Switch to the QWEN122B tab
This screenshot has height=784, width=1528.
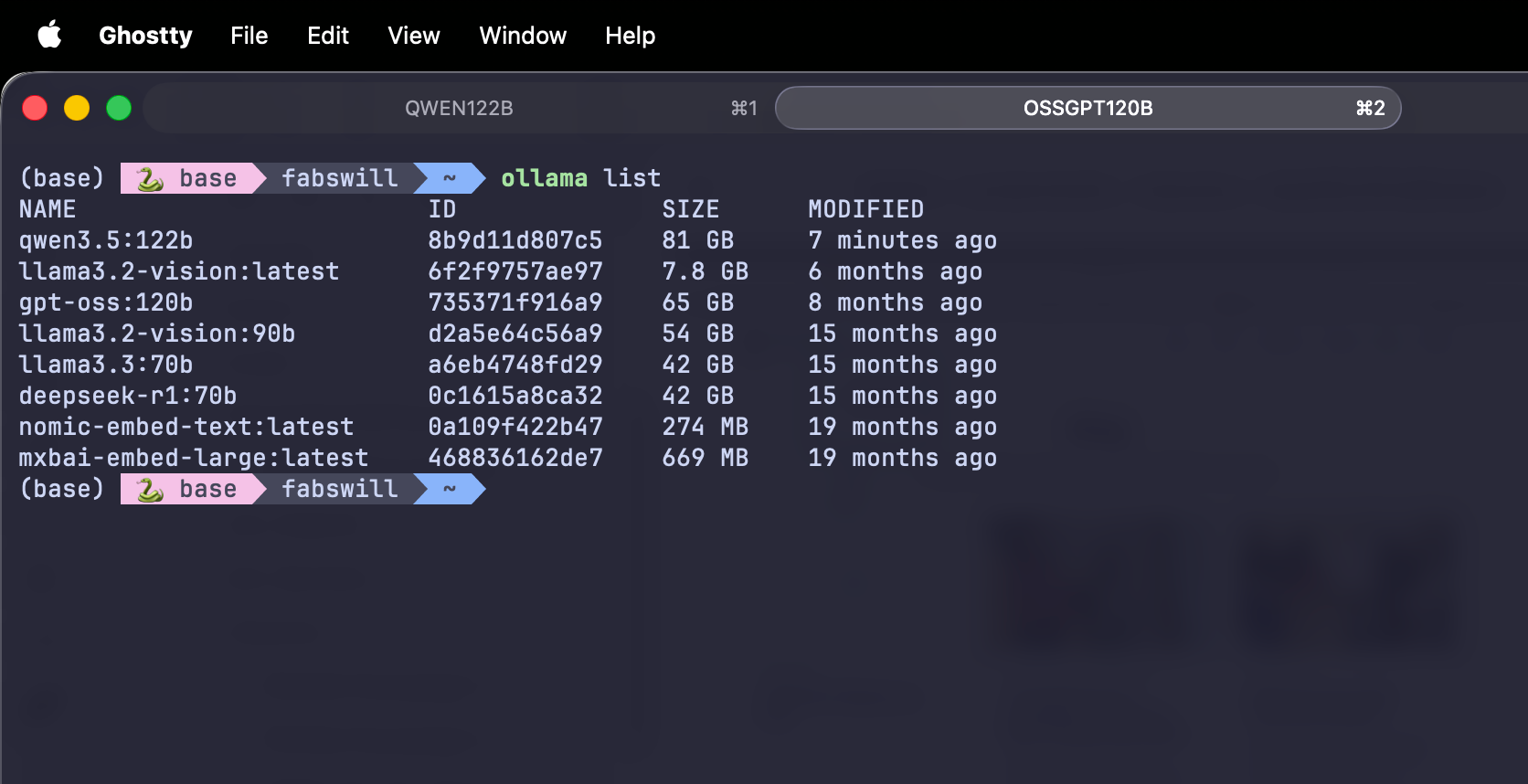point(459,108)
